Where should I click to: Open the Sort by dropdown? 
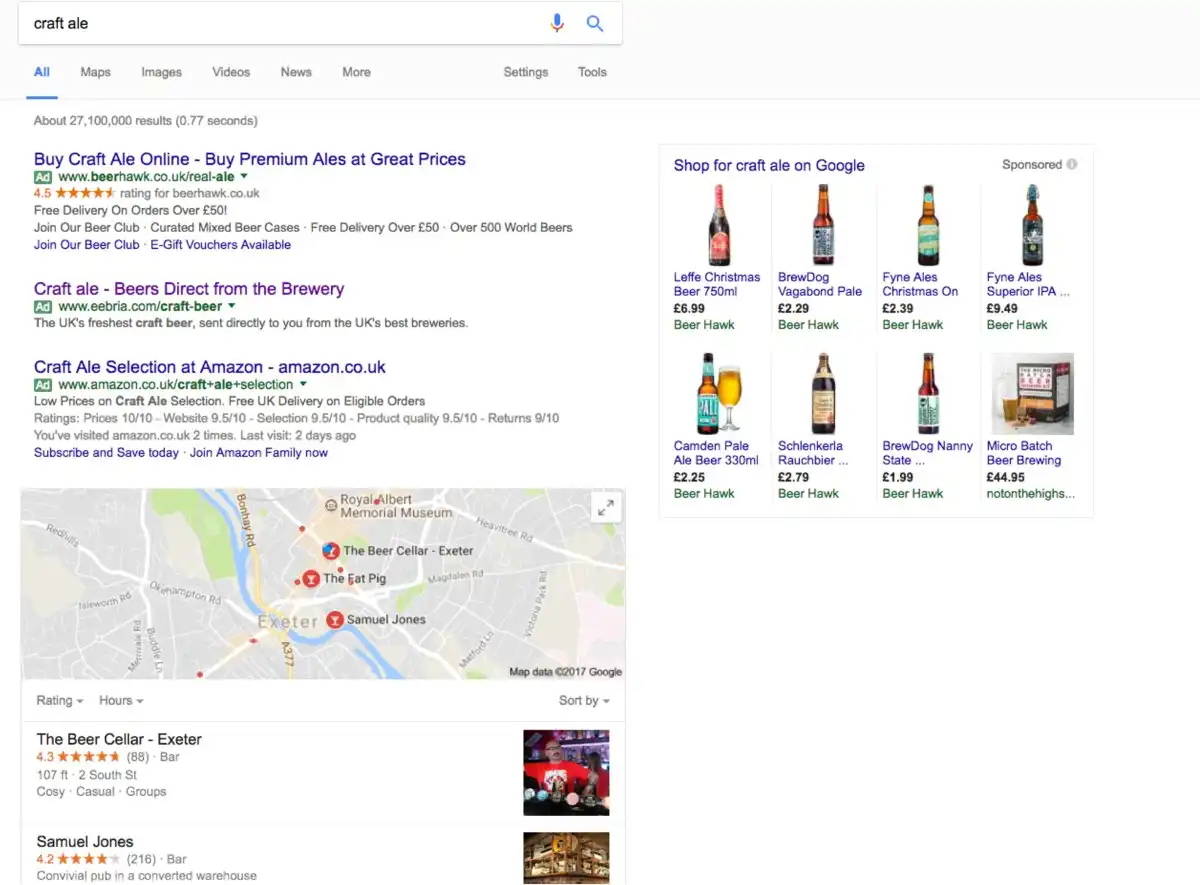584,700
